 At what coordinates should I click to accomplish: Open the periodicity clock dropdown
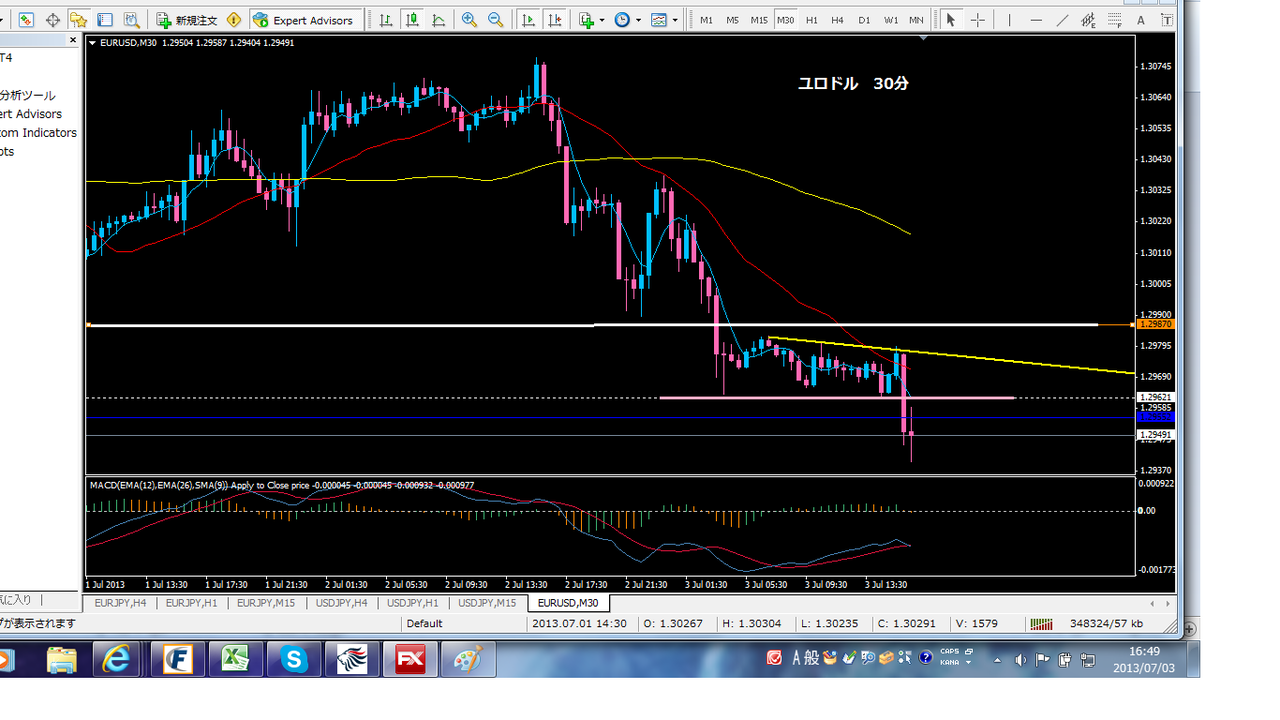pos(626,20)
